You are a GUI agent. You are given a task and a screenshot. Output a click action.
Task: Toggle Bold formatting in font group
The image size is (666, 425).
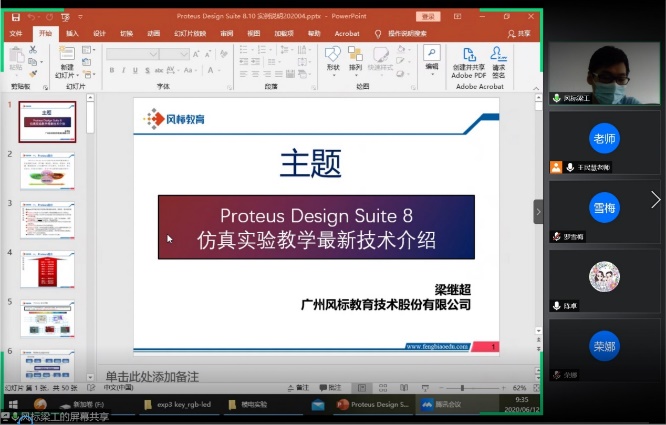coord(111,70)
